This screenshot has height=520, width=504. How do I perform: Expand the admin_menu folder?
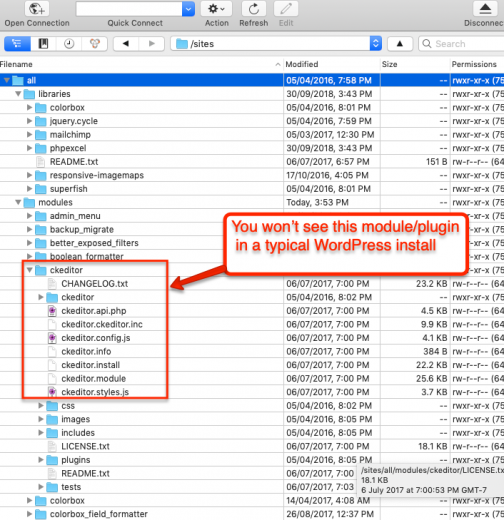pos(30,216)
